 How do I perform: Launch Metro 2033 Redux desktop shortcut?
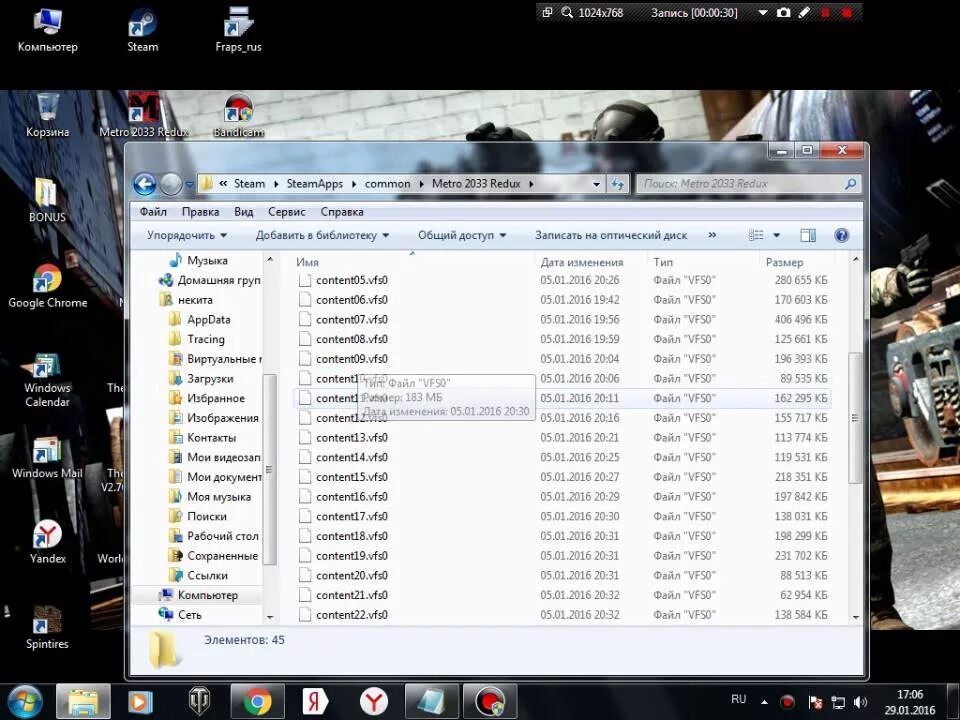coord(144,114)
